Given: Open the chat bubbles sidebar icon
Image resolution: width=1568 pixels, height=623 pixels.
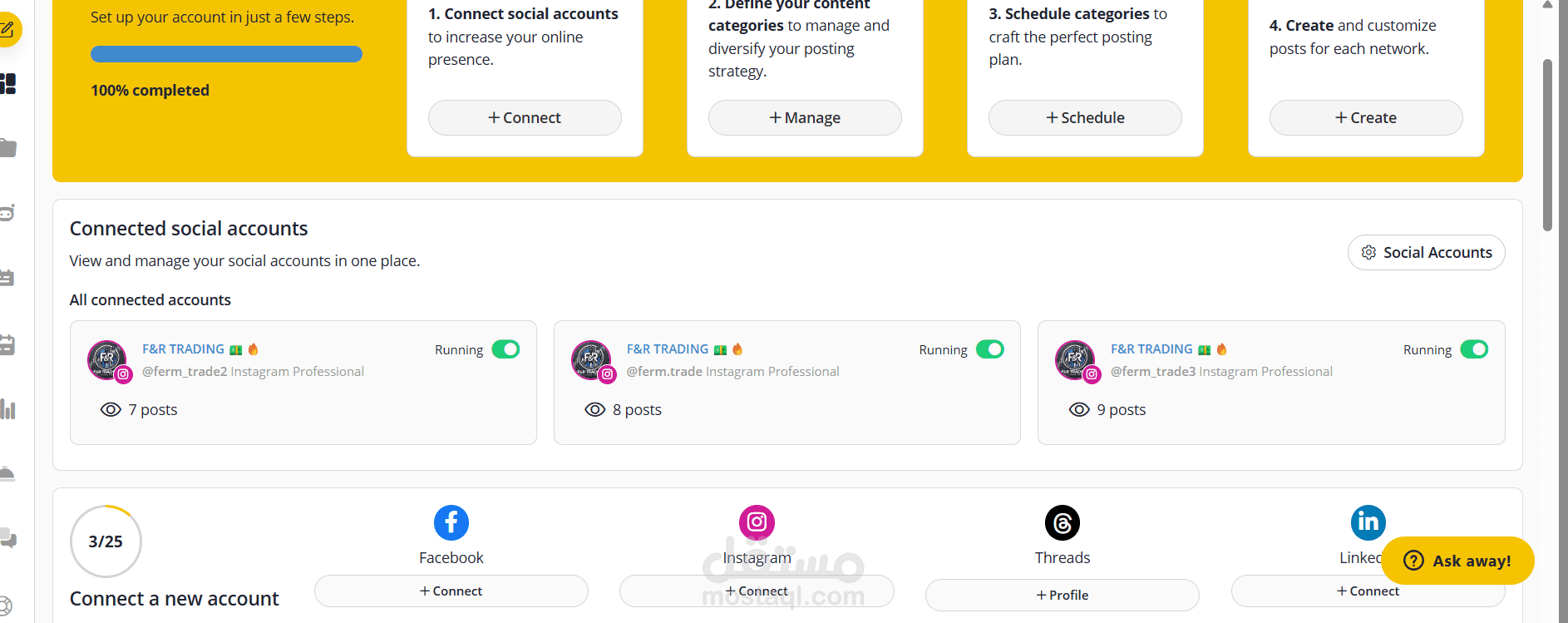Looking at the screenshot, I should tap(7, 538).
